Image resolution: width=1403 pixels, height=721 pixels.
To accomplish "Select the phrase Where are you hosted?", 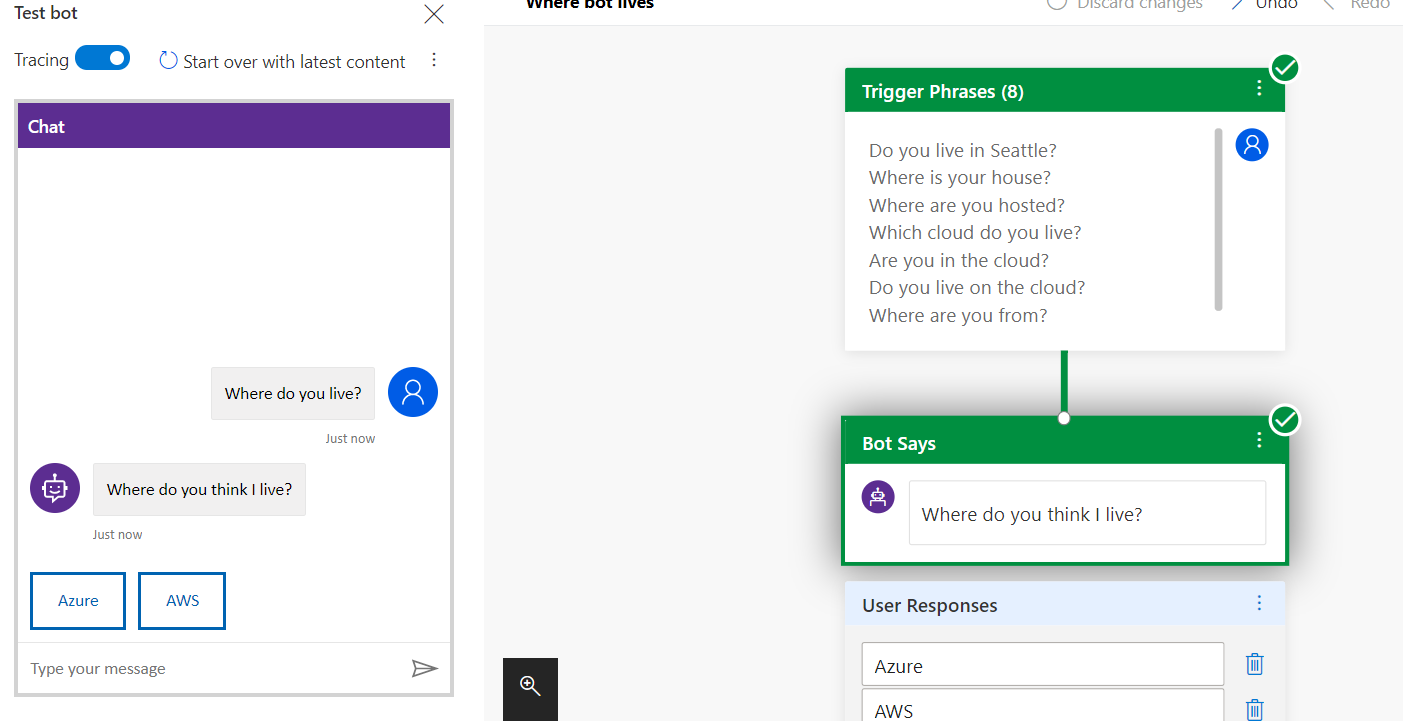I will coord(966,205).
